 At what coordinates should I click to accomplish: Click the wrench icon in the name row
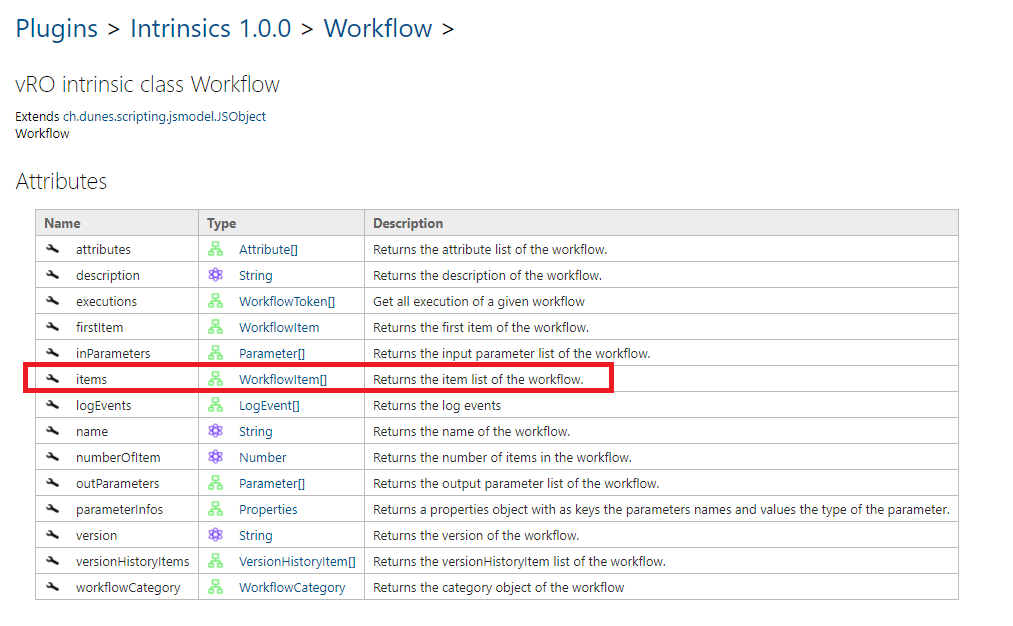point(52,431)
